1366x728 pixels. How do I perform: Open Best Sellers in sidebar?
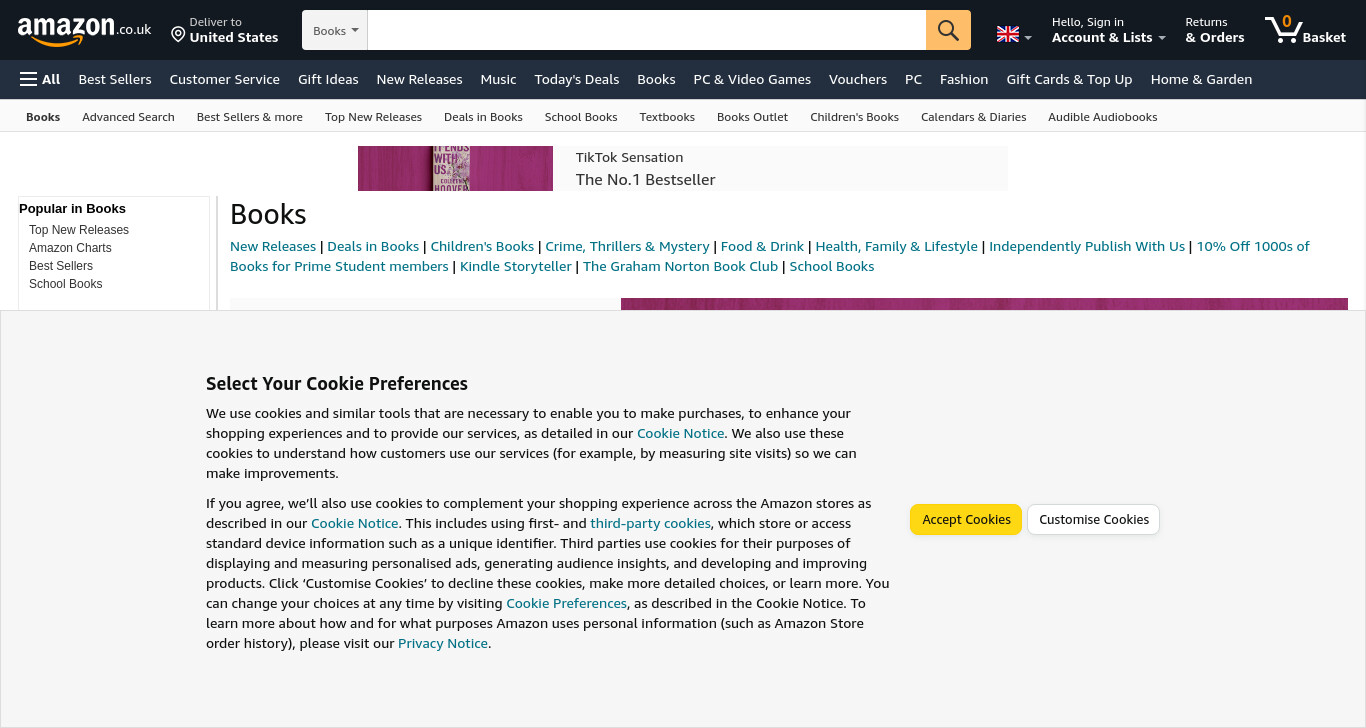pos(61,266)
